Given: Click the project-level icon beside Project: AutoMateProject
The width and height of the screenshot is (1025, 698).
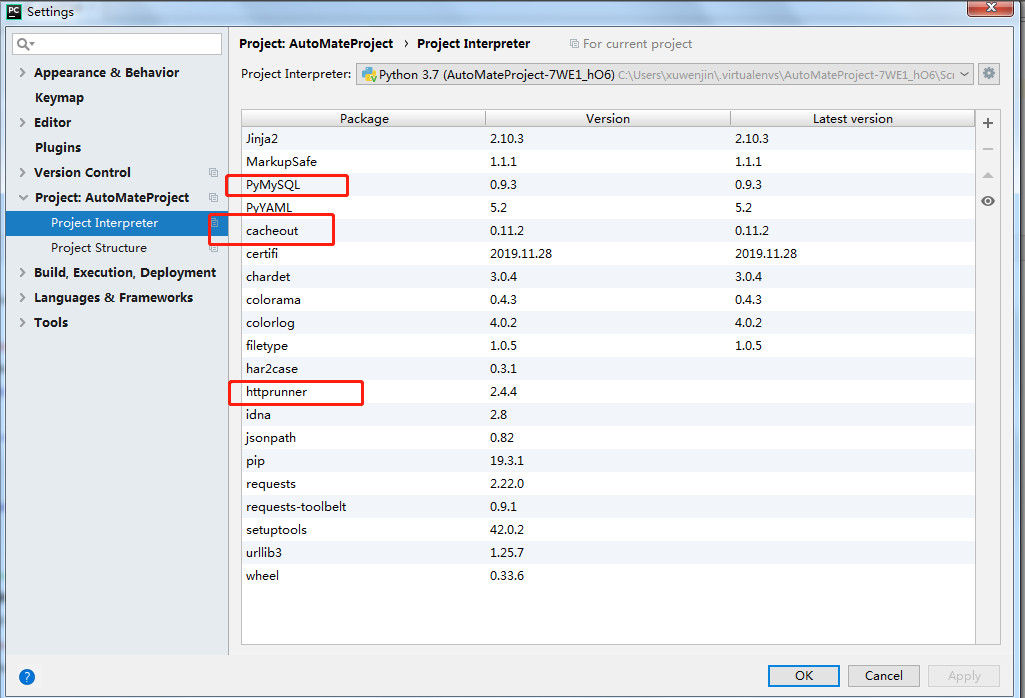Looking at the screenshot, I should point(213,197).
